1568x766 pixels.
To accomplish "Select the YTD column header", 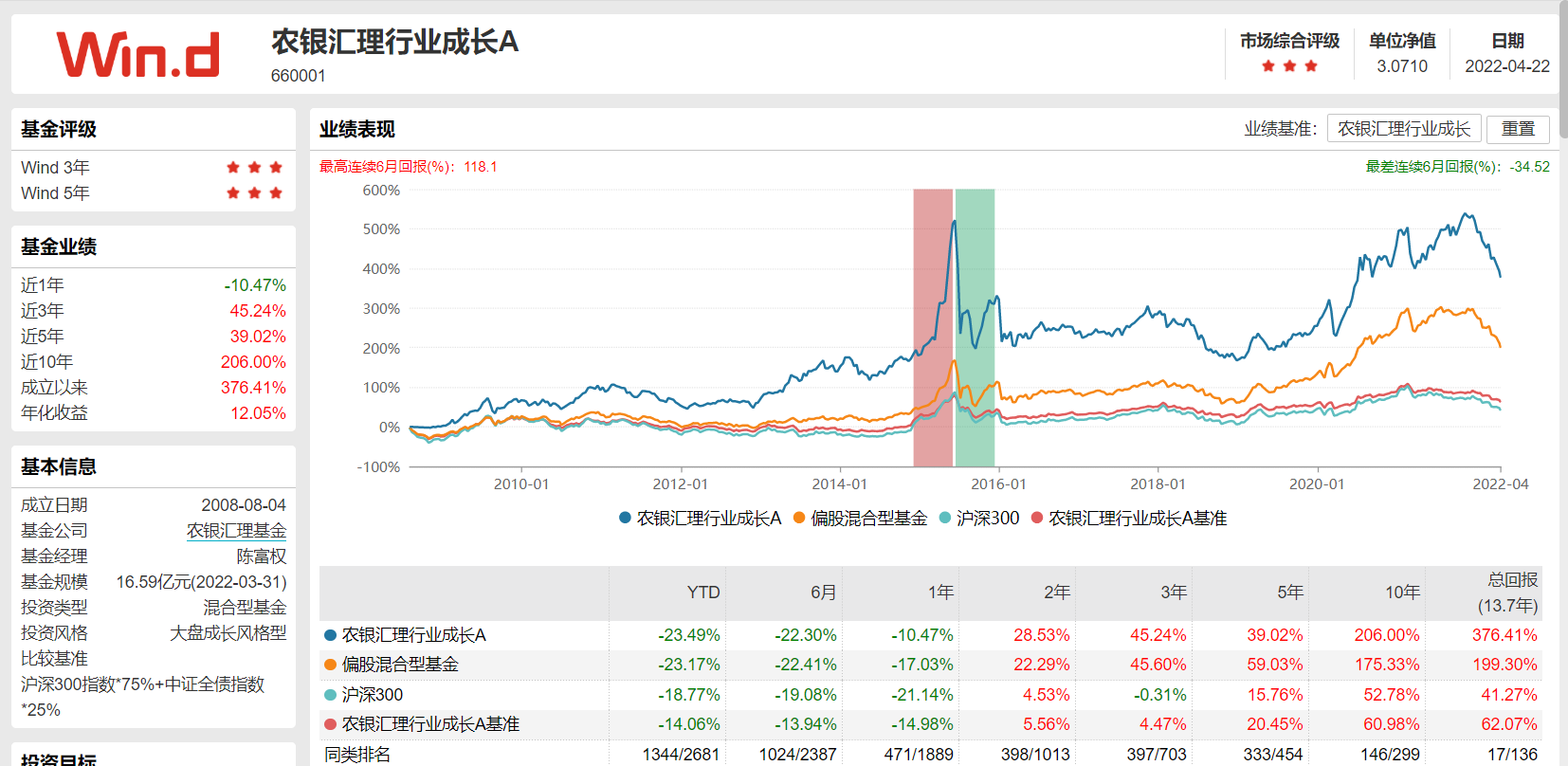I will coord(702,593).
